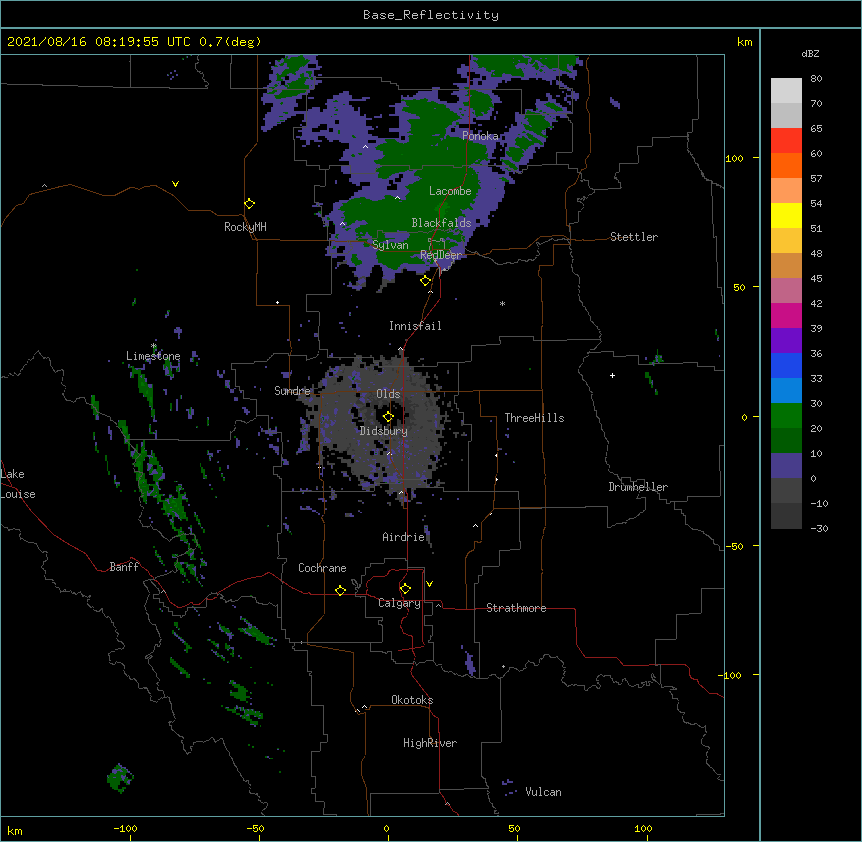The height and width of the screenshot is (842, 862).
Task: Click the purple 0-10 dBZ legend swatch
Action: (786, 466)
